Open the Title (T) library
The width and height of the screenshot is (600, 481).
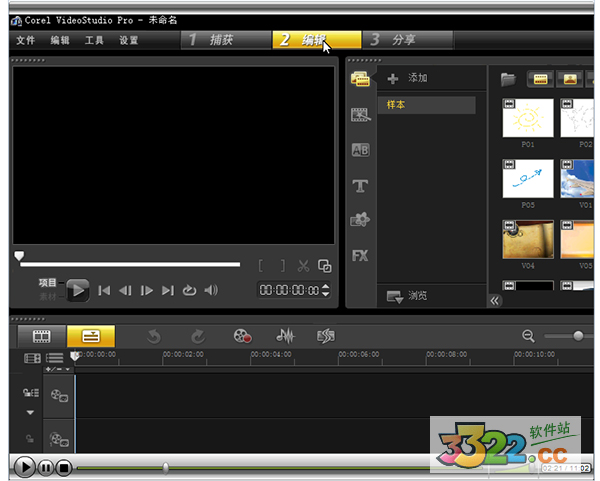tap(360, 186)
